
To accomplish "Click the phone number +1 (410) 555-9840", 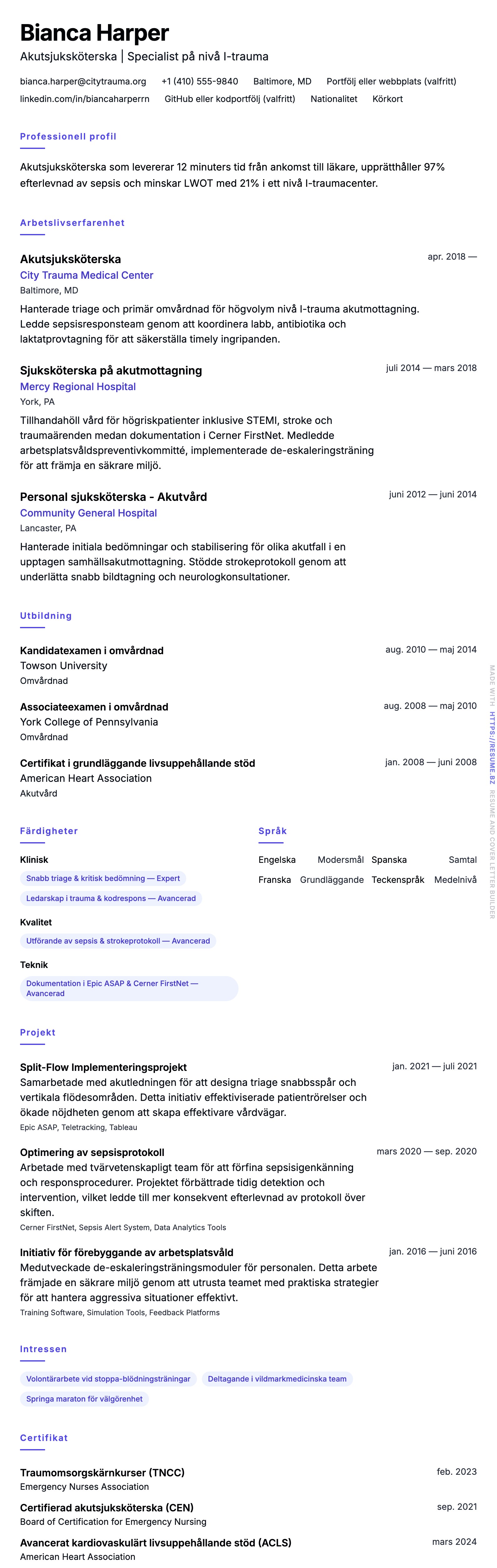I will coord(200,82).
